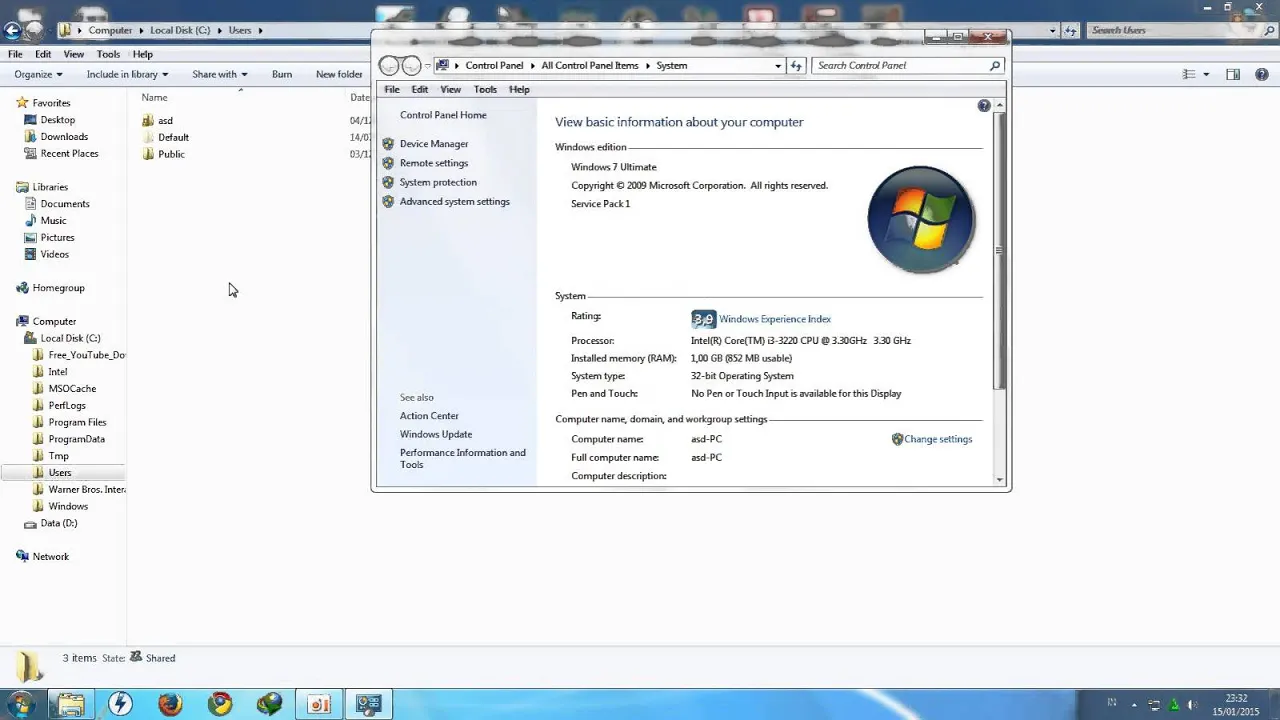The image size is (1280, 720).
Task: Open the Windows Experience Index link
Action: 775,319
